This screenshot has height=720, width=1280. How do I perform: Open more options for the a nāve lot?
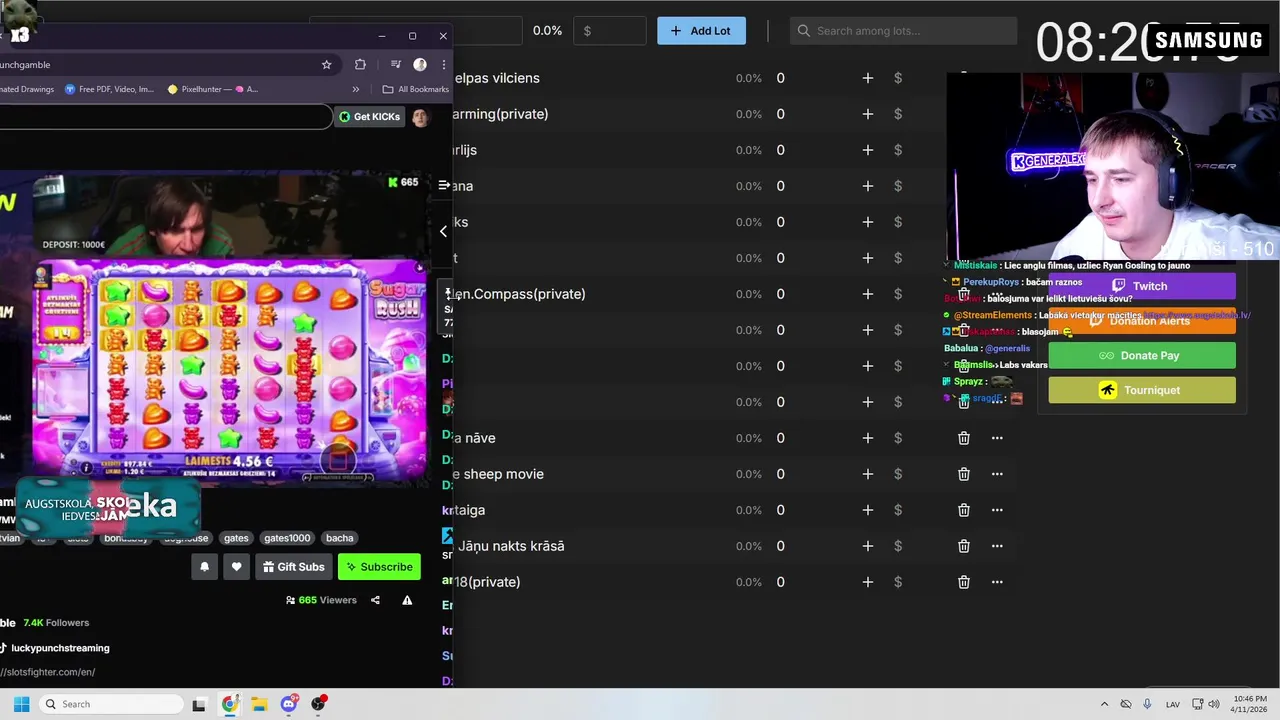click(997, 438)
